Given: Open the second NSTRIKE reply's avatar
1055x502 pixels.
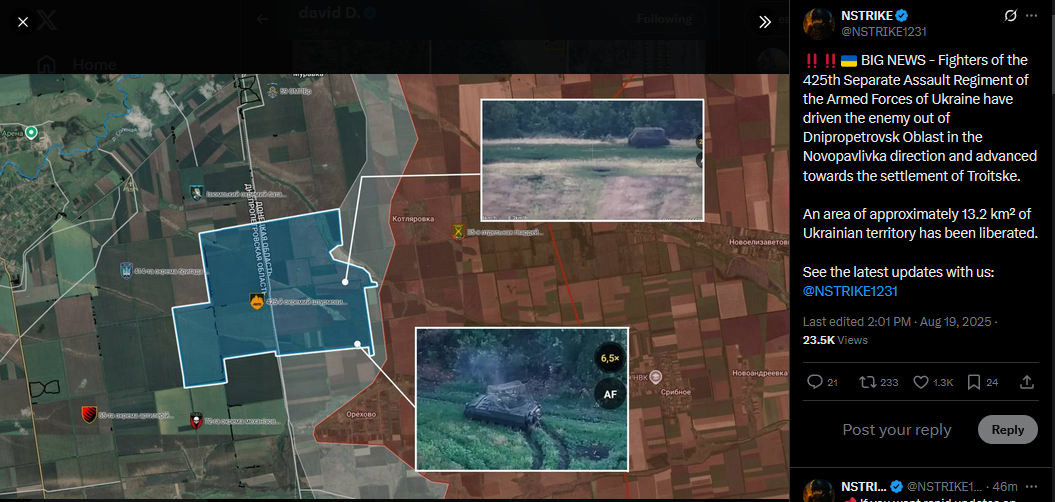Looking at the screenshot, I should [819, 491].
